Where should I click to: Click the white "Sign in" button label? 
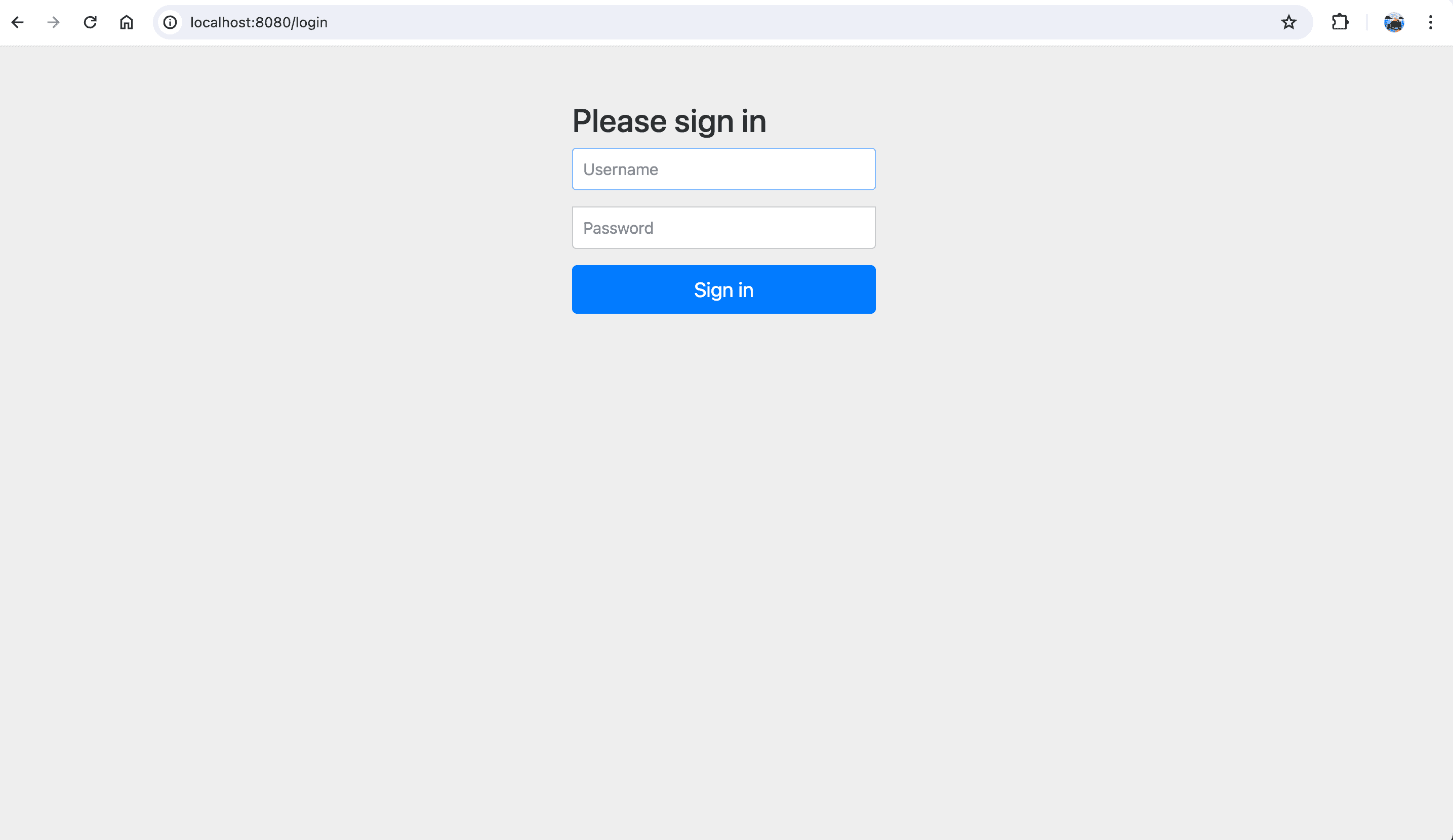[723, 290]
